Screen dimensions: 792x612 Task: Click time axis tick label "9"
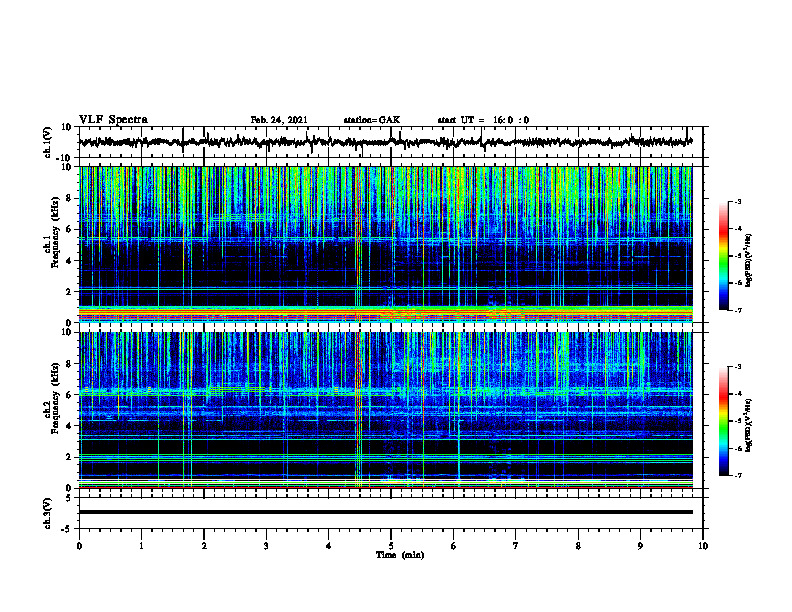(640, 546)
